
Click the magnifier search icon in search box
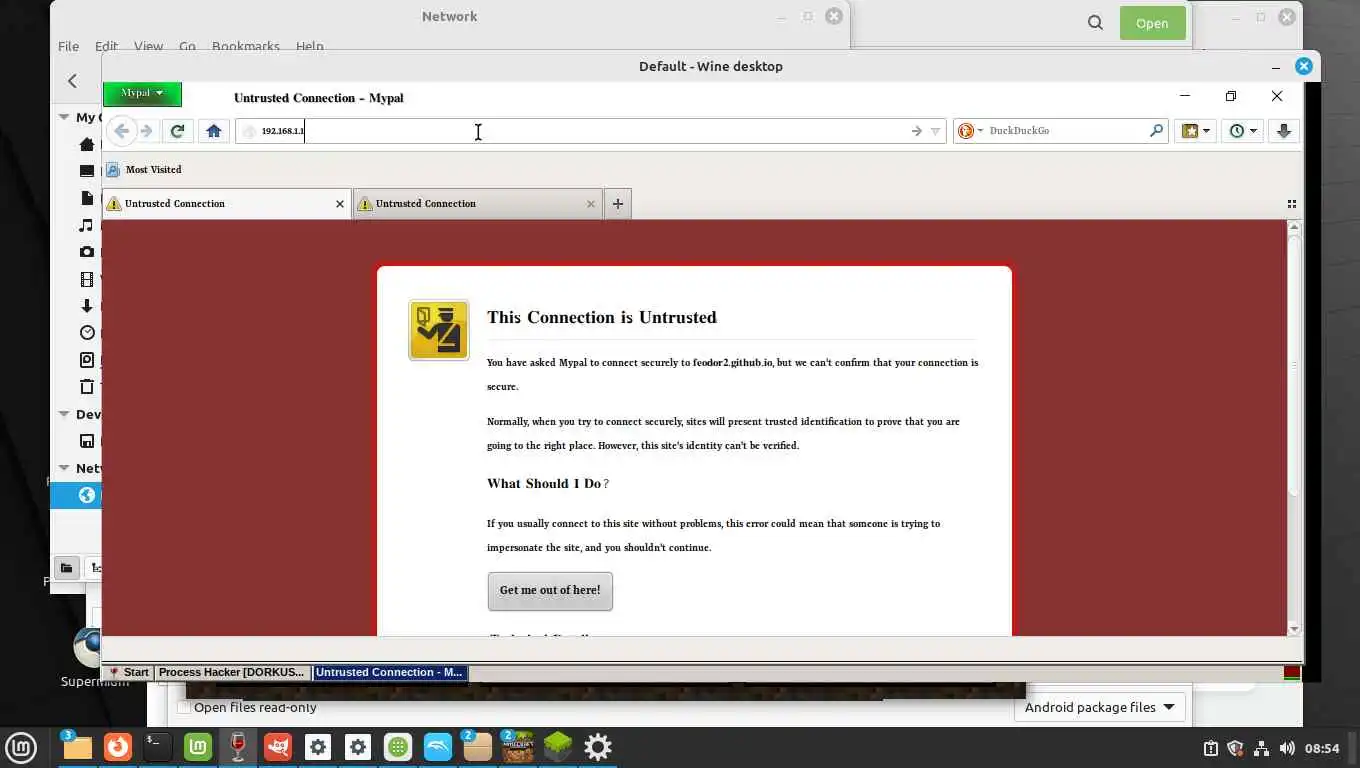click(1156, 130)
